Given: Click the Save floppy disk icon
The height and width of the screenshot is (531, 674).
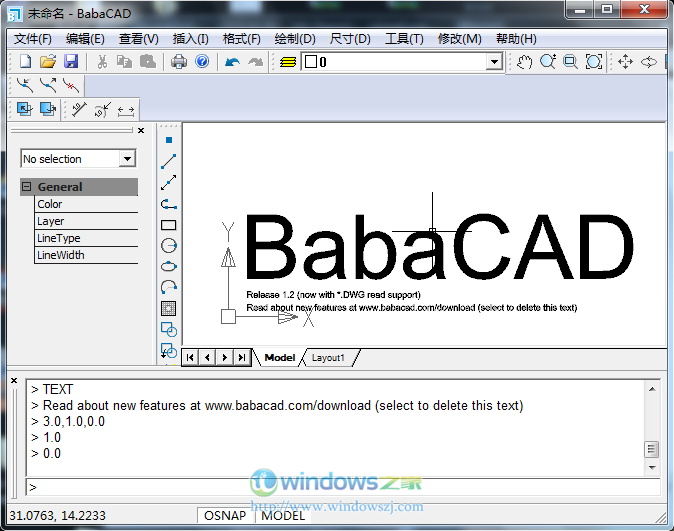Looking at the screenshot, I should click(x=71, y=62).
